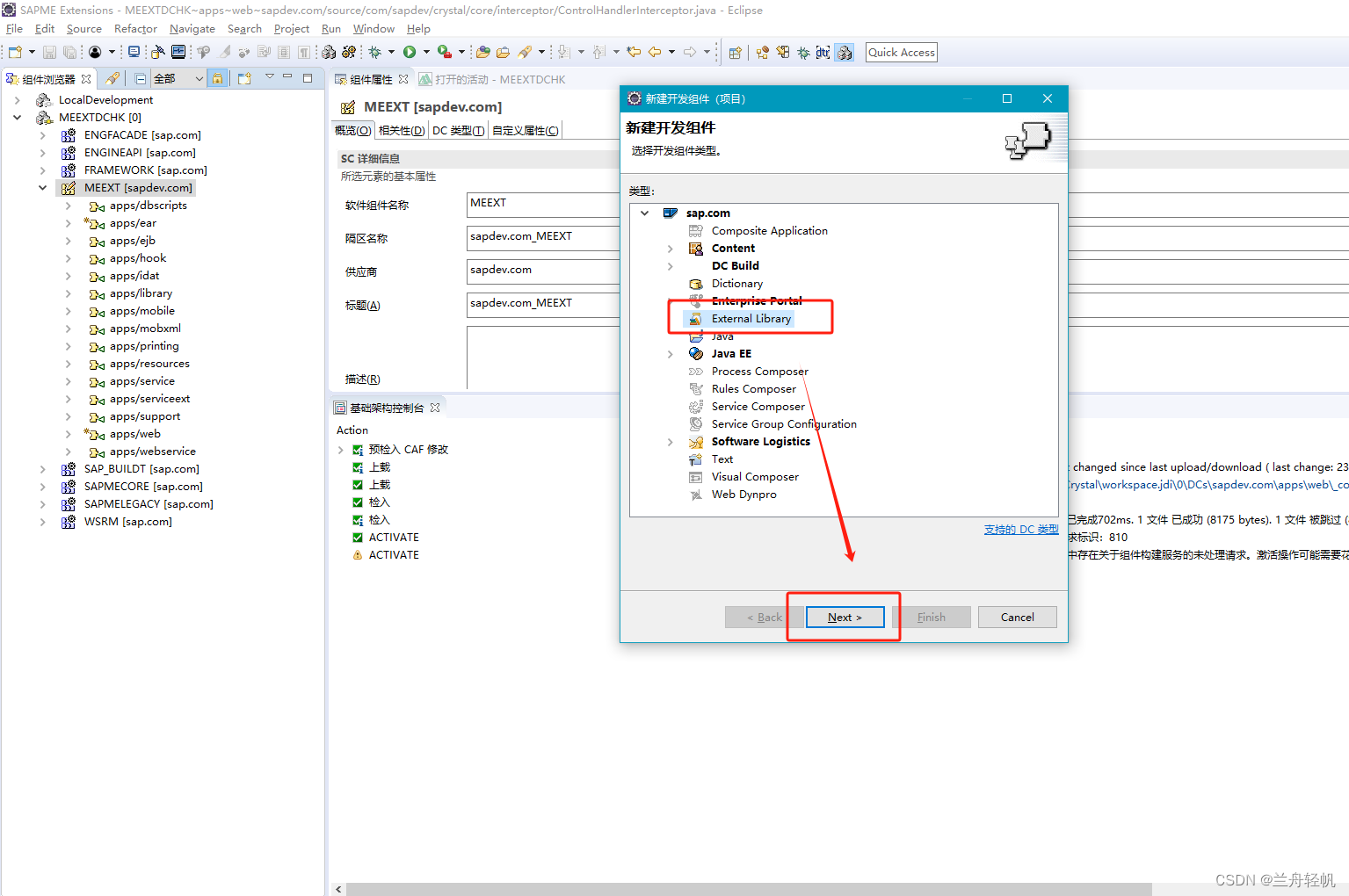
Task: Open the Window menu
Action: [x=374, y=29]
